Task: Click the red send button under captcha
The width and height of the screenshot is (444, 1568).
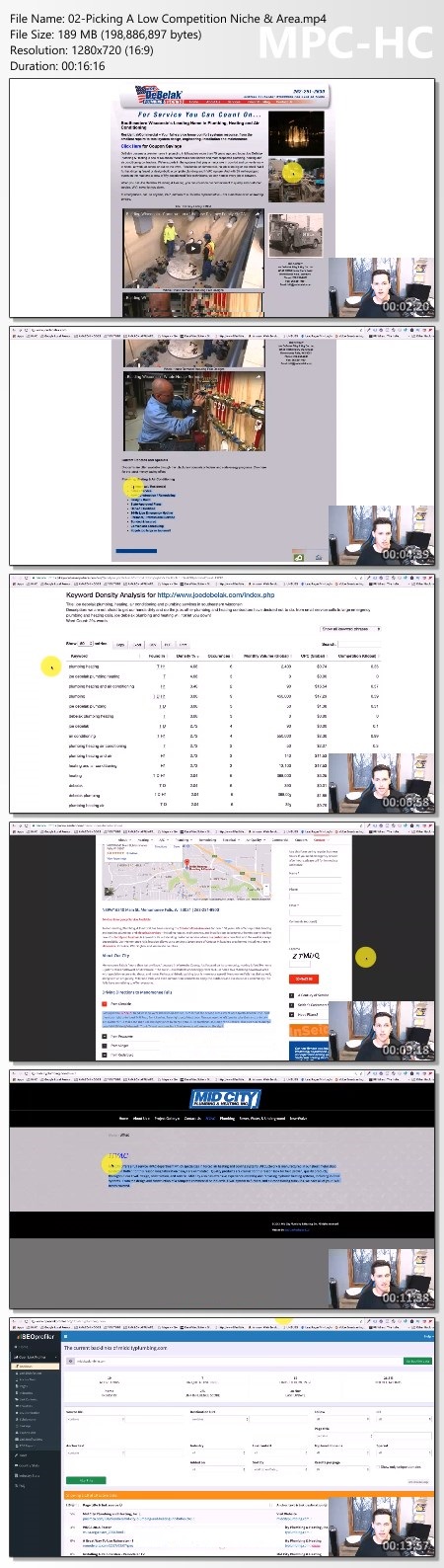Action: [302, 979]
